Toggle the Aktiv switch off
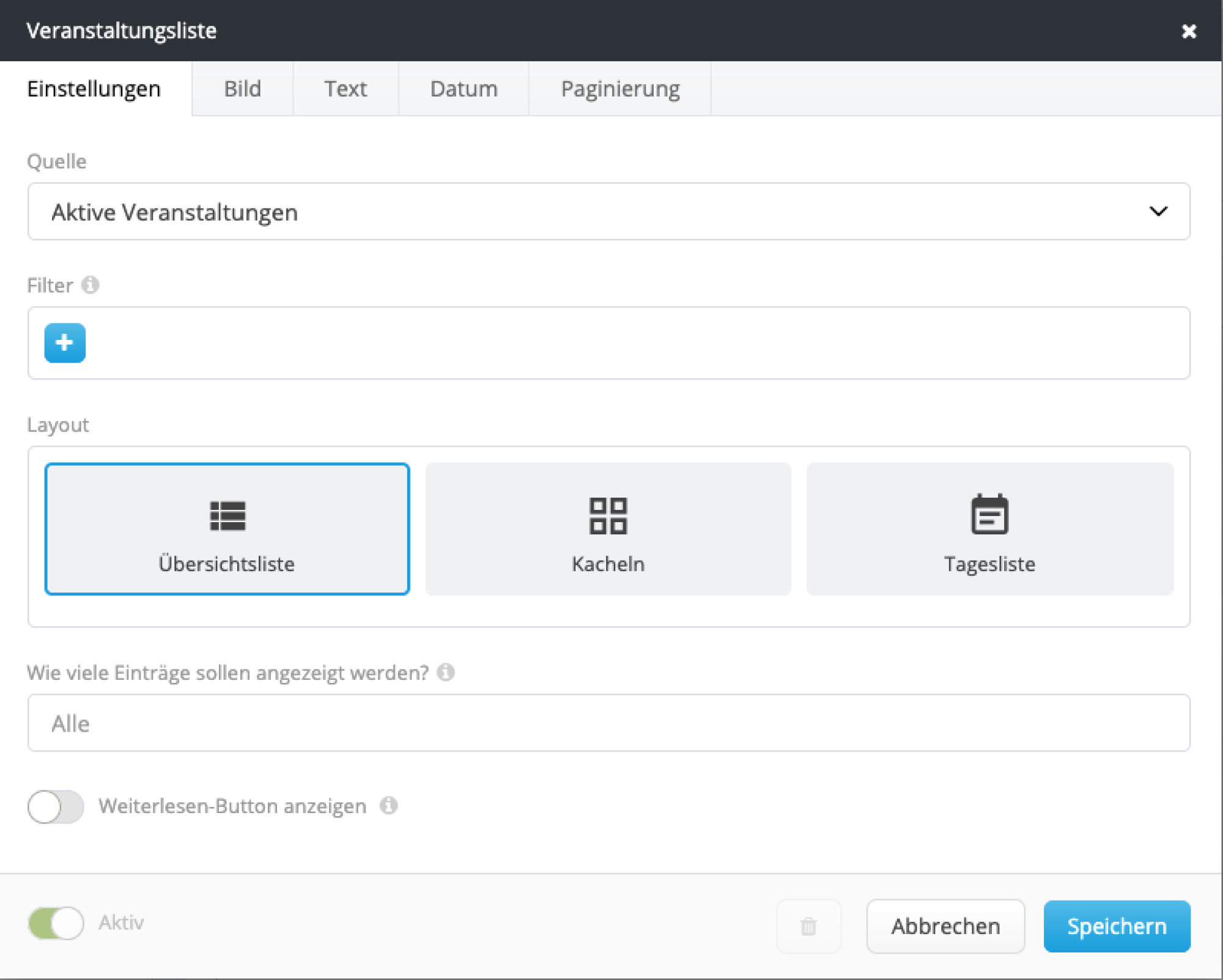The image size is (1223, 980). coord(56,923)
